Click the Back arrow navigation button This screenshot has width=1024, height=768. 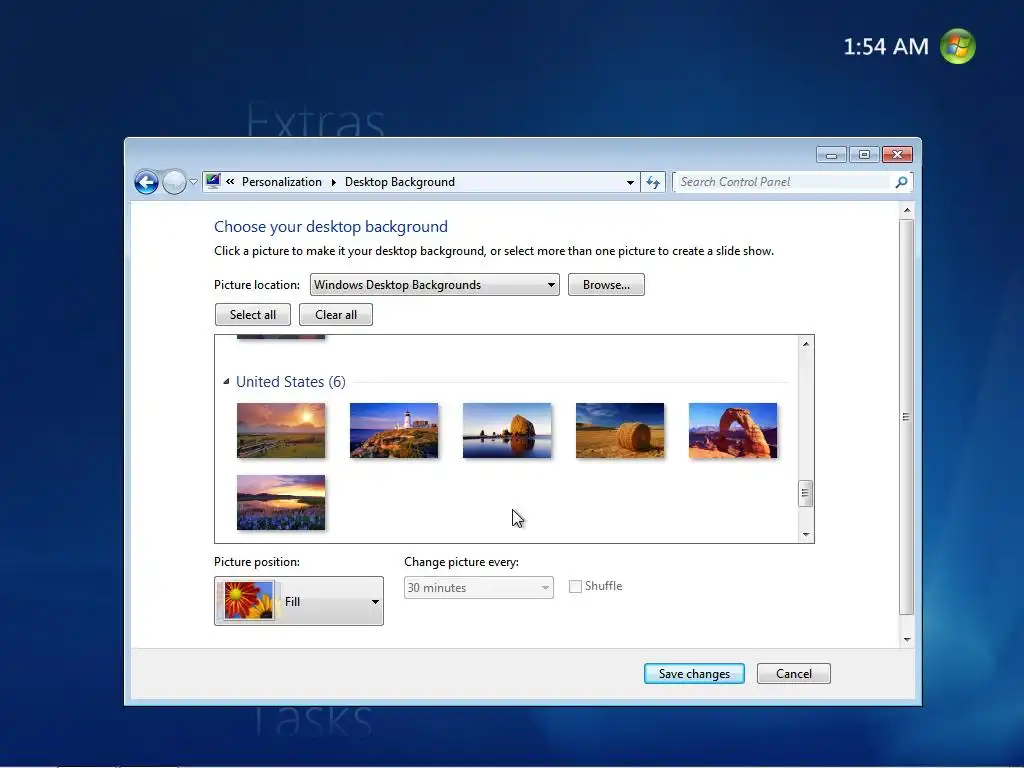pyautogui.click(x=146, y=182)
